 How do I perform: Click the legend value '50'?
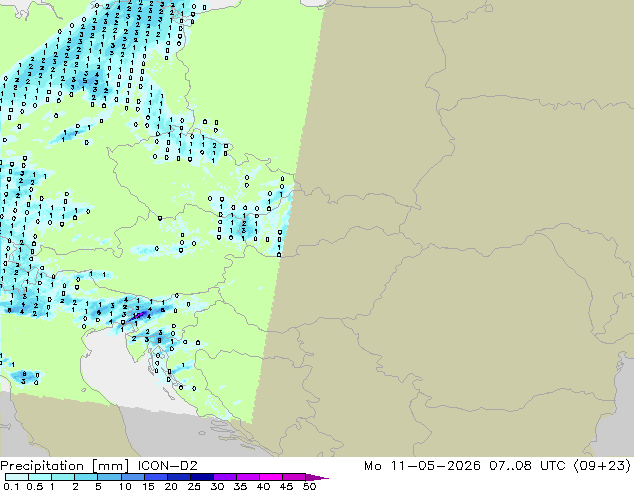(x=309, y=486)
